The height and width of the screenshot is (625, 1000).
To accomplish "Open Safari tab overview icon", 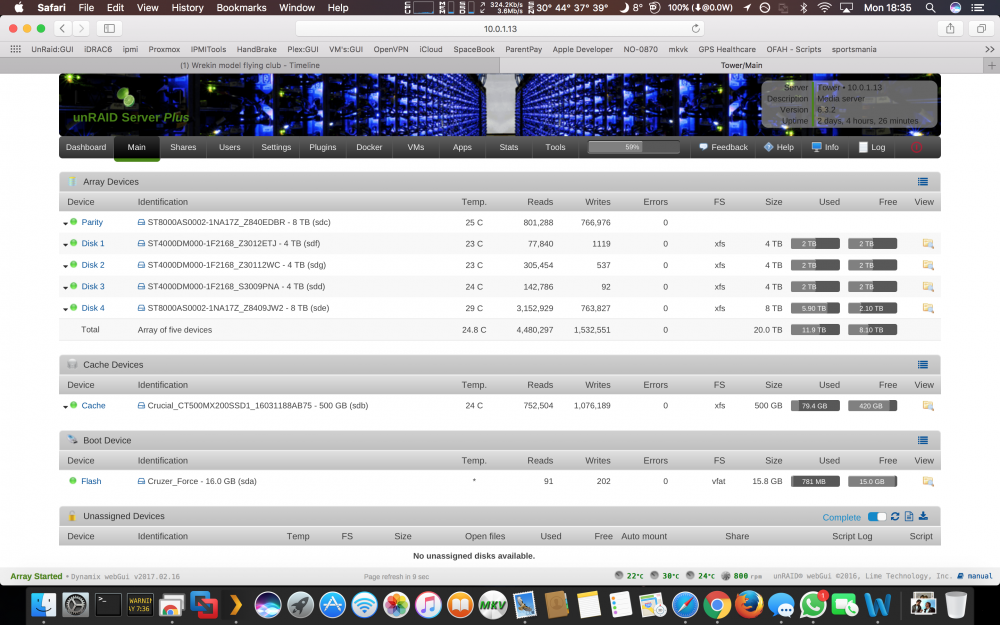I will (981, 29).
